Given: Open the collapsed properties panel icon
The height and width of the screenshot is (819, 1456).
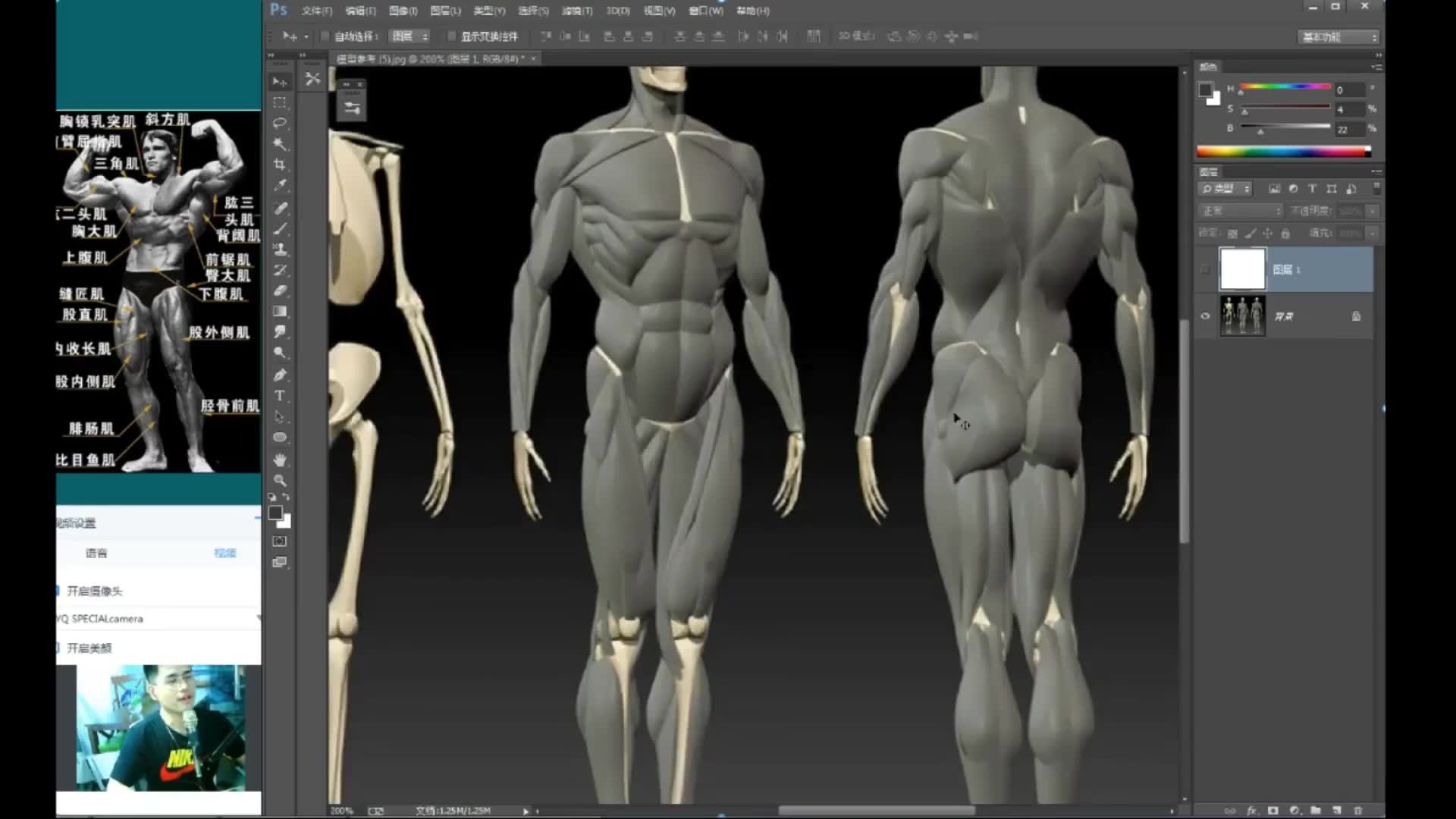Looking at the screenshot, I should tap(352, 108).
